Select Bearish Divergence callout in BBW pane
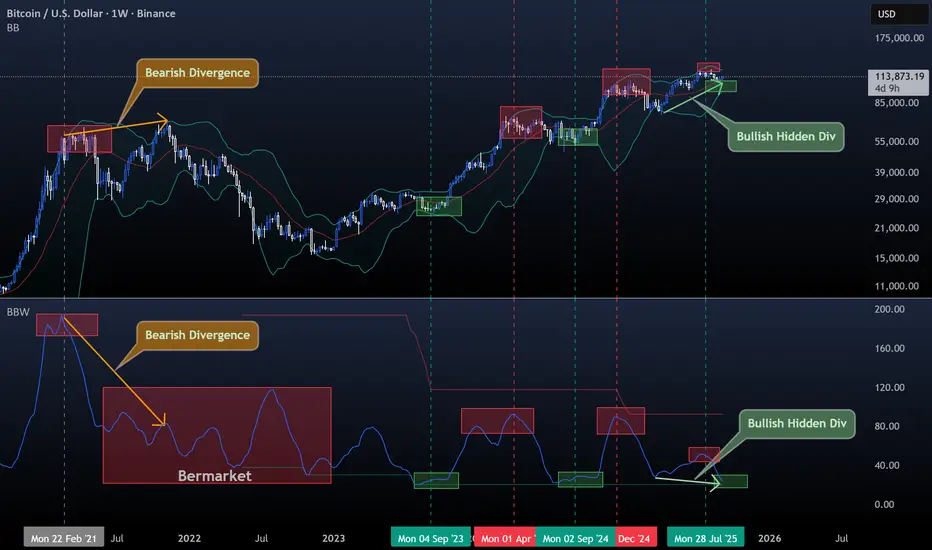Viewport: 932px width, 550px height. click(x=197, y=335)
